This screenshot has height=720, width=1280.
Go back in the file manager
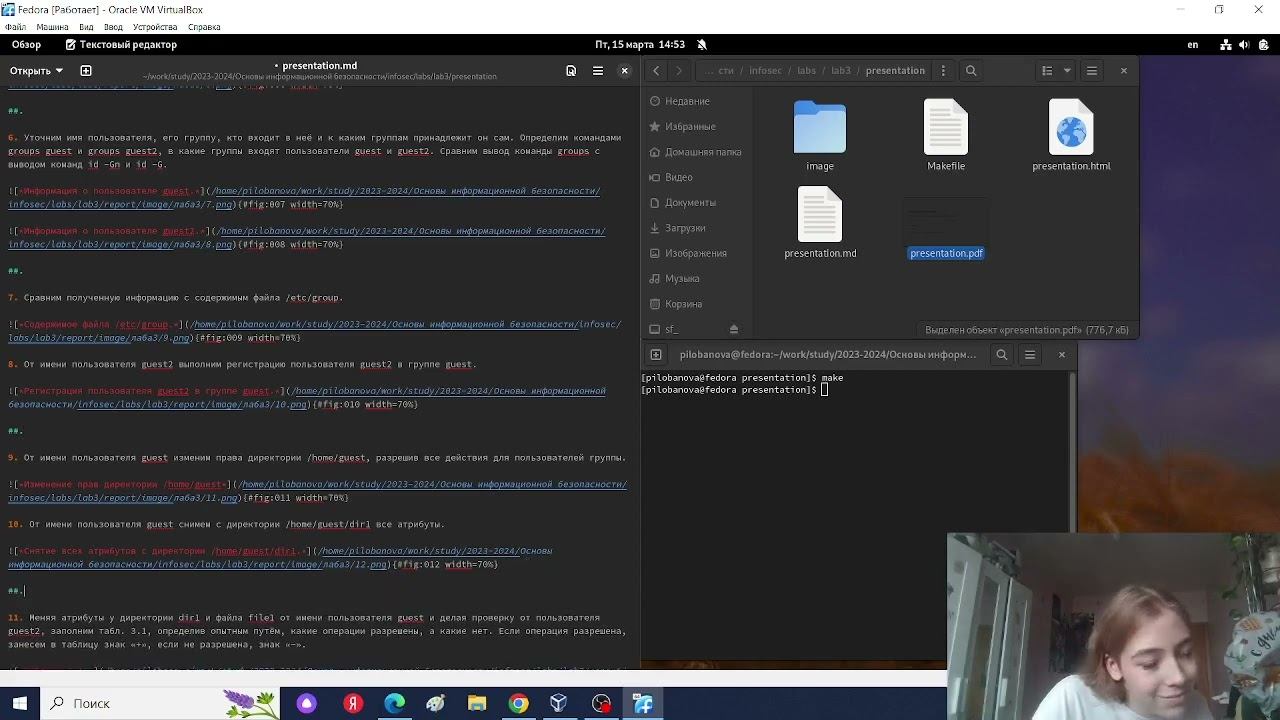[x=656, y=71]
